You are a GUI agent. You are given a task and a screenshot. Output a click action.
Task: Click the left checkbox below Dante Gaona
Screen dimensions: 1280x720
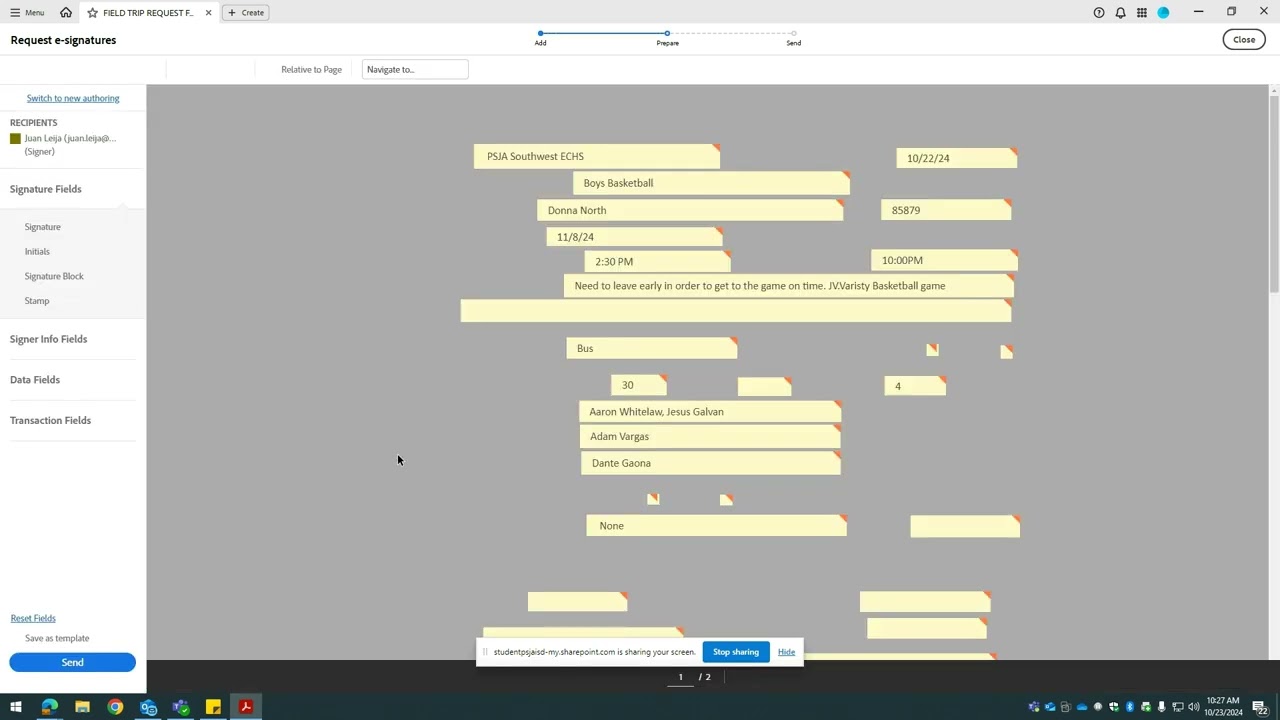pyautogui.click(x=653, y=499)
